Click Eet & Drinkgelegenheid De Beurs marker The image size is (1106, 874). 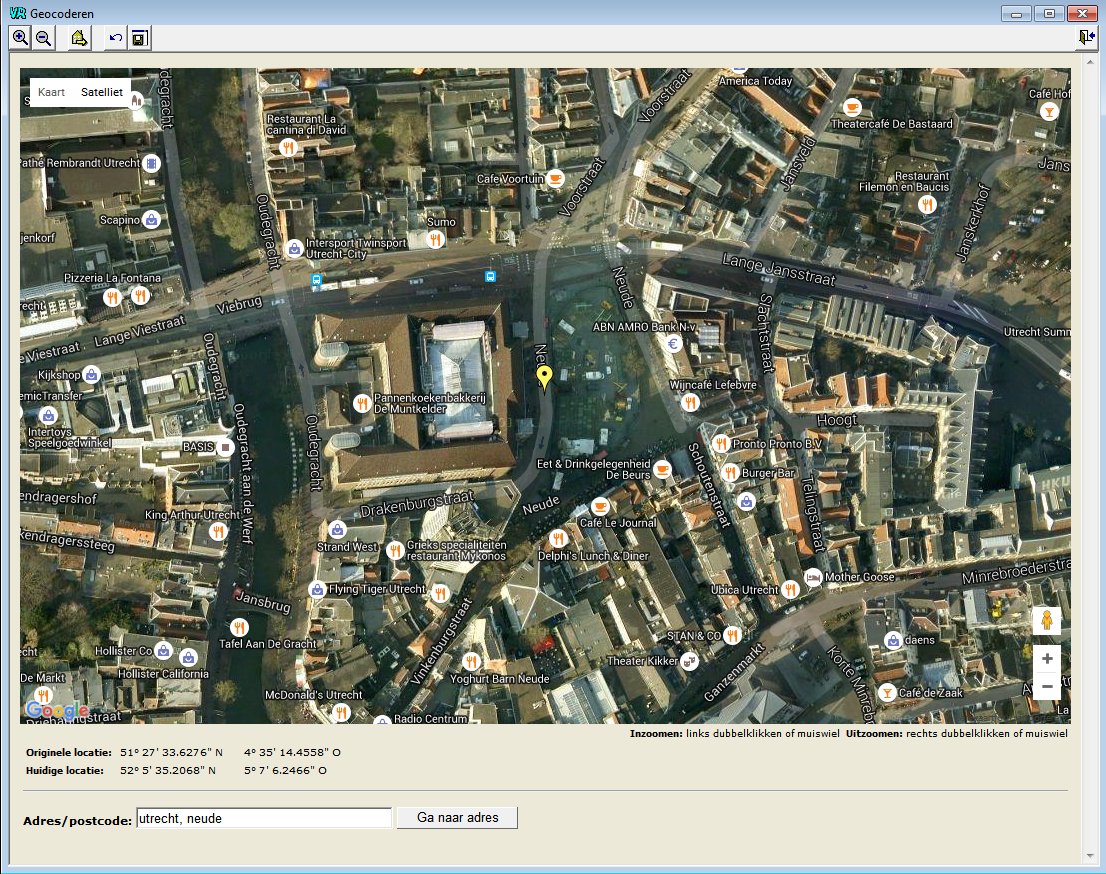click(x=662, y=468)
